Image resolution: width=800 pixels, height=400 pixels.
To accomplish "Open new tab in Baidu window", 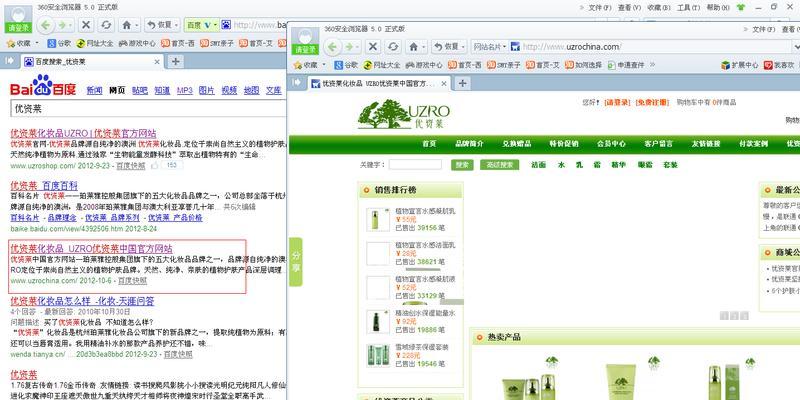I will point(175,62).
